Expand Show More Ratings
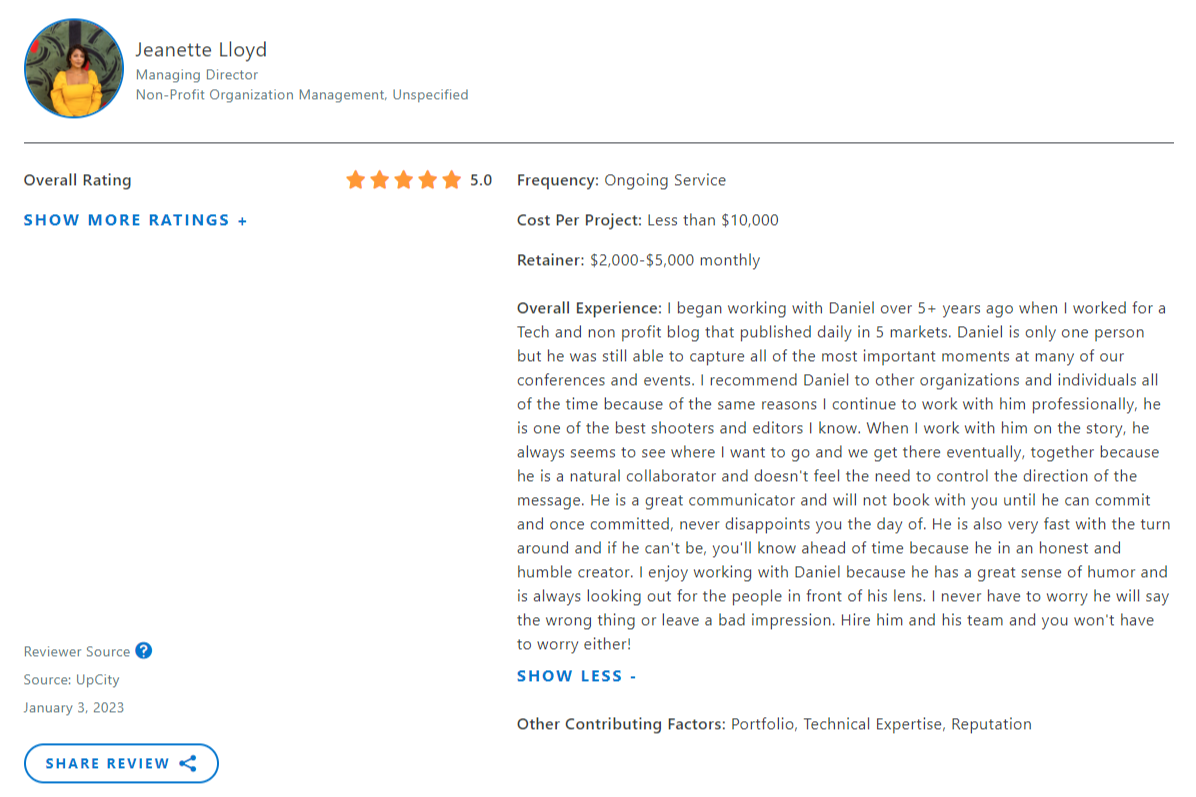The width and height of the screenshot is (1196, 797). coord(135,220)
